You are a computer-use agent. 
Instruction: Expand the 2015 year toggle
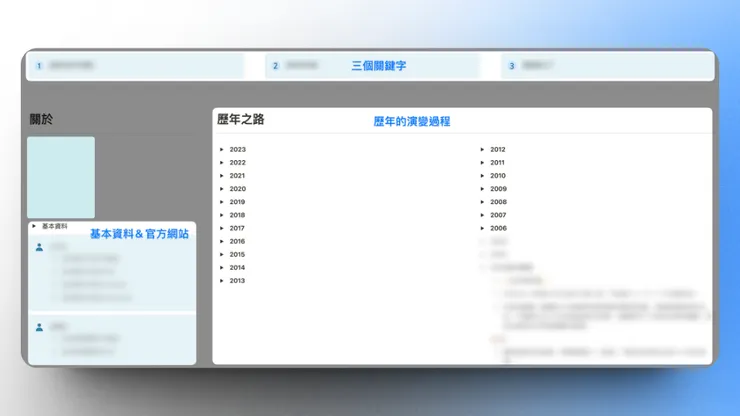[x=222, y=255]
